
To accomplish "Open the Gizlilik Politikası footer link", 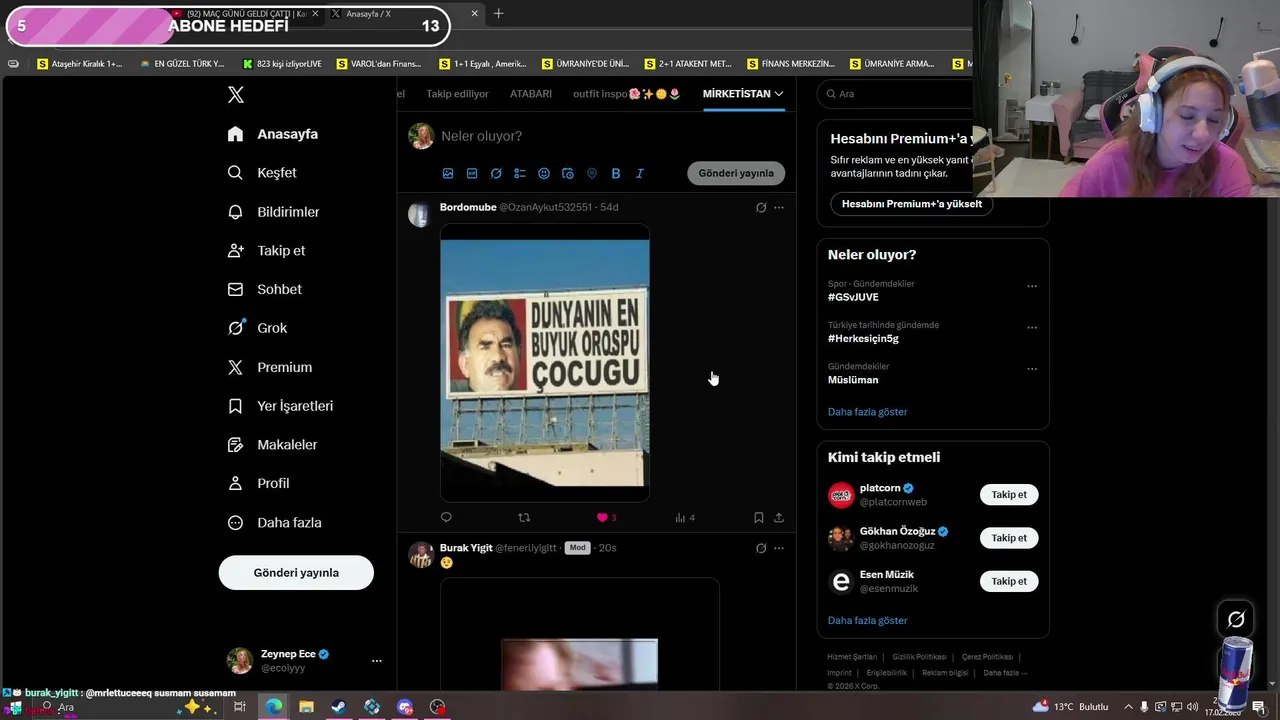I will (x=919, y=657).
